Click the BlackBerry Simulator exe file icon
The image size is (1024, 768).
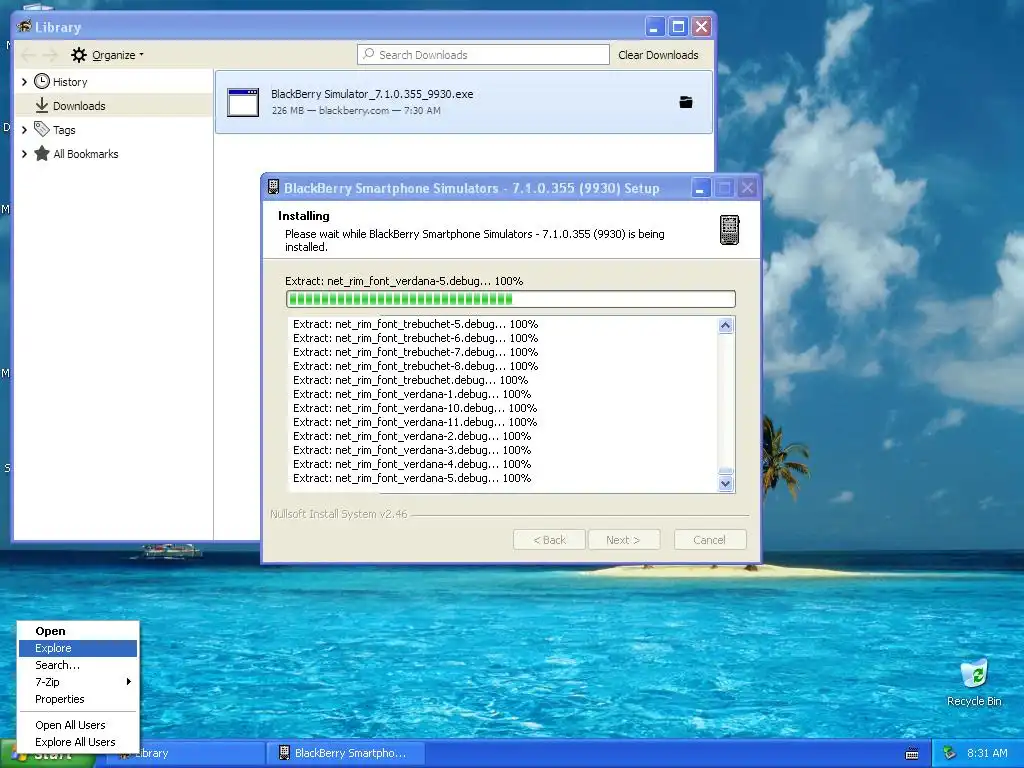[243, 103]
